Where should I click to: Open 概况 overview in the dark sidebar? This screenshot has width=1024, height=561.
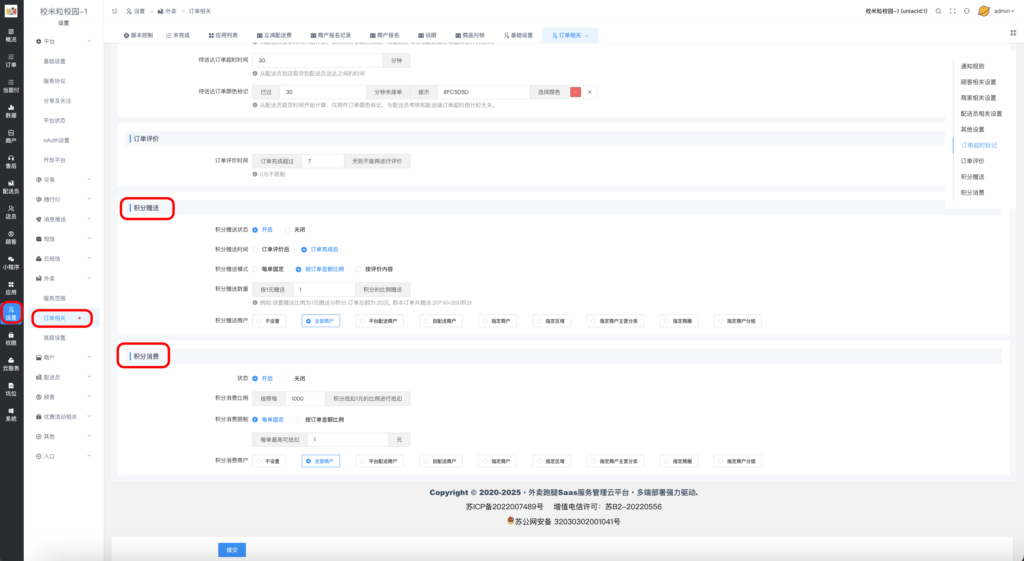pos(11,35)
